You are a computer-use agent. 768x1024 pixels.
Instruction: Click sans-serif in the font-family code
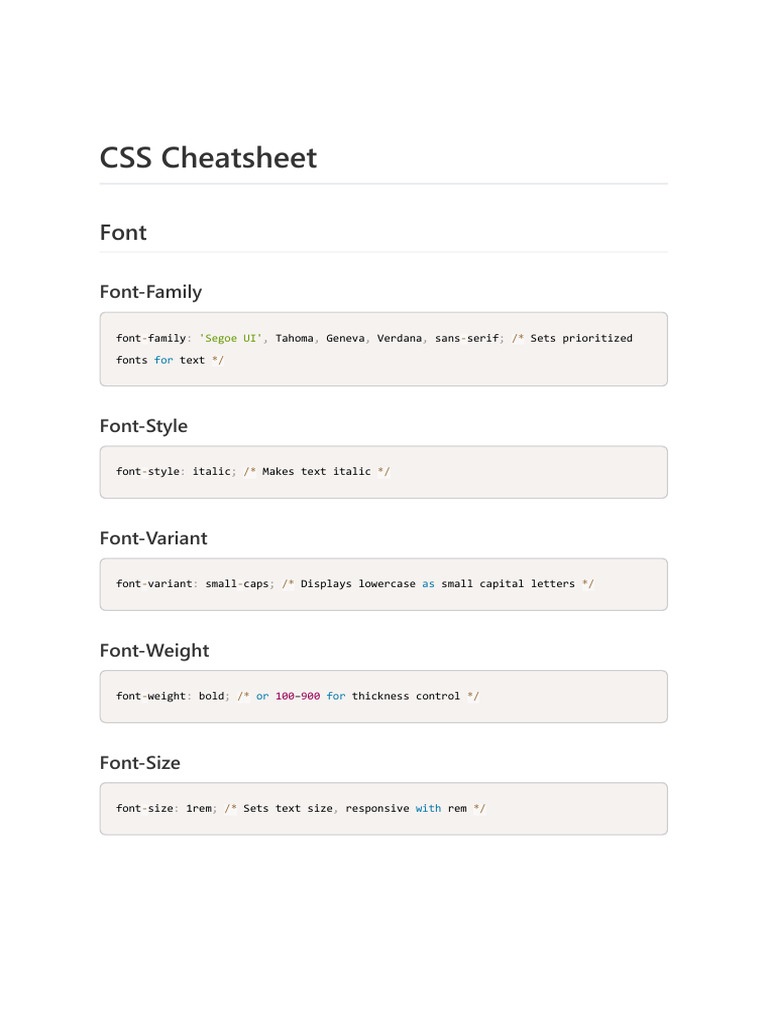coord(466,338)
